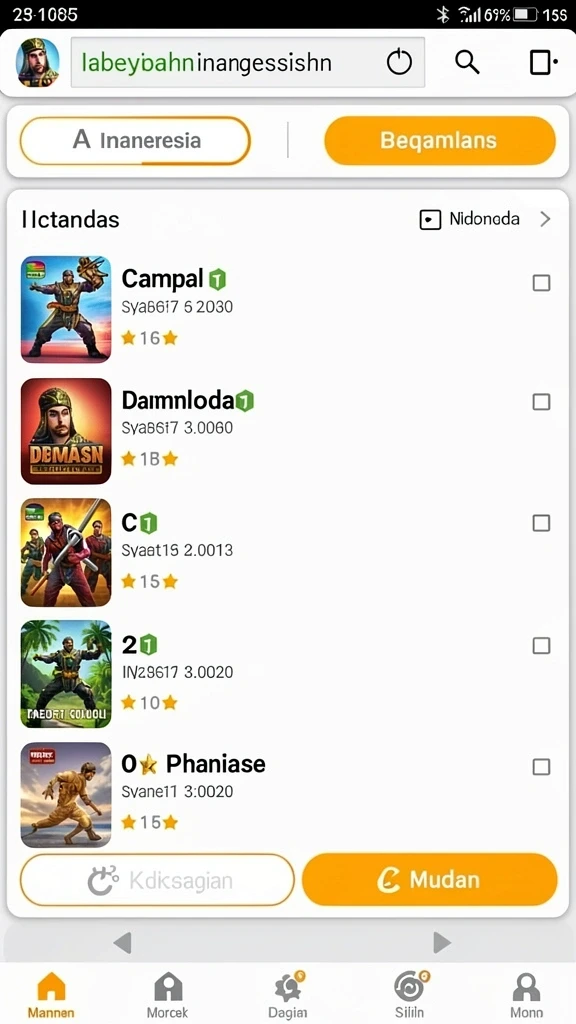Click the Kdksagian button

click(157, 880)
